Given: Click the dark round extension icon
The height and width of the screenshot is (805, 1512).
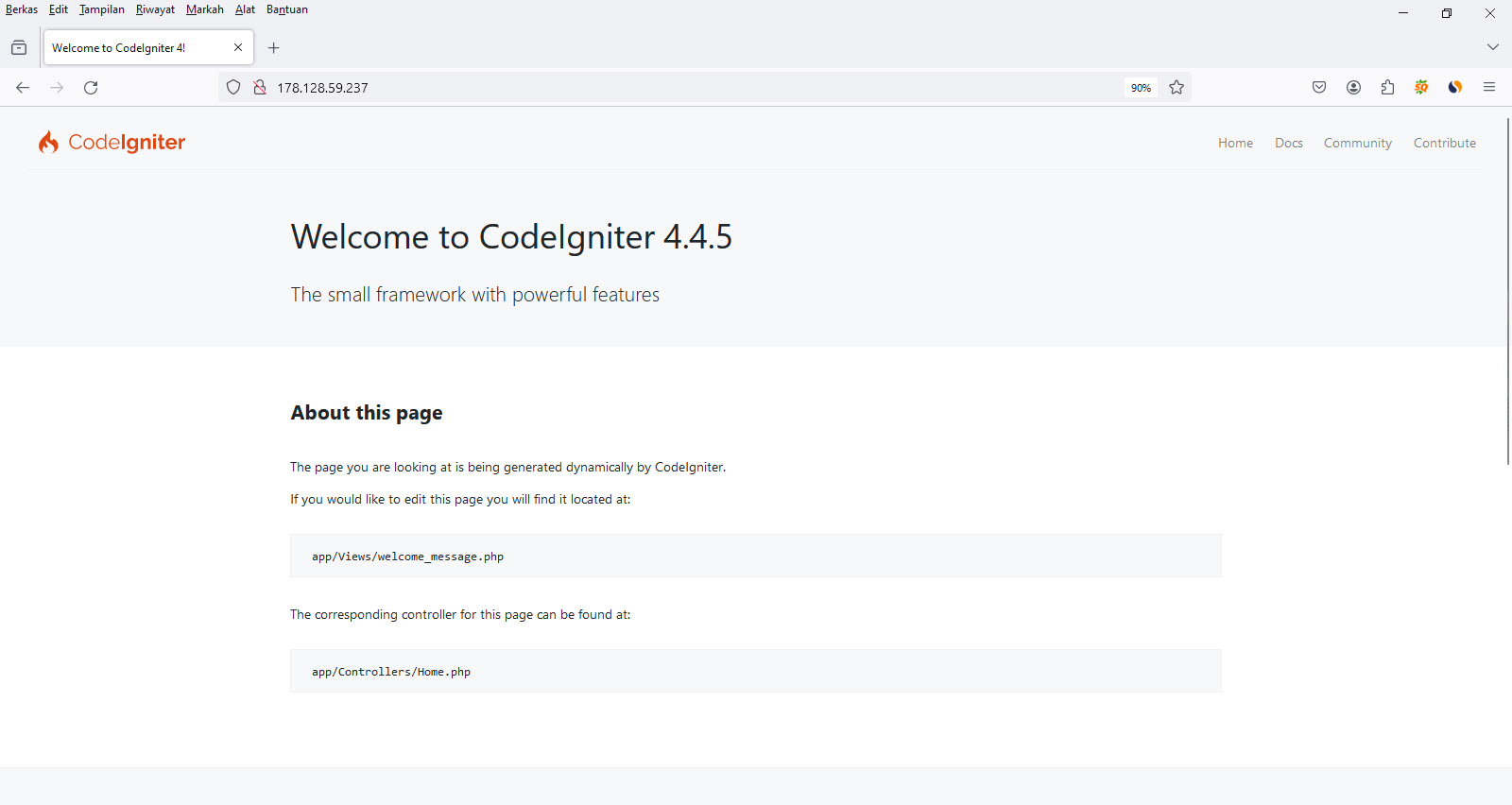Looking at the screenshot, I should pos(1455,88).
